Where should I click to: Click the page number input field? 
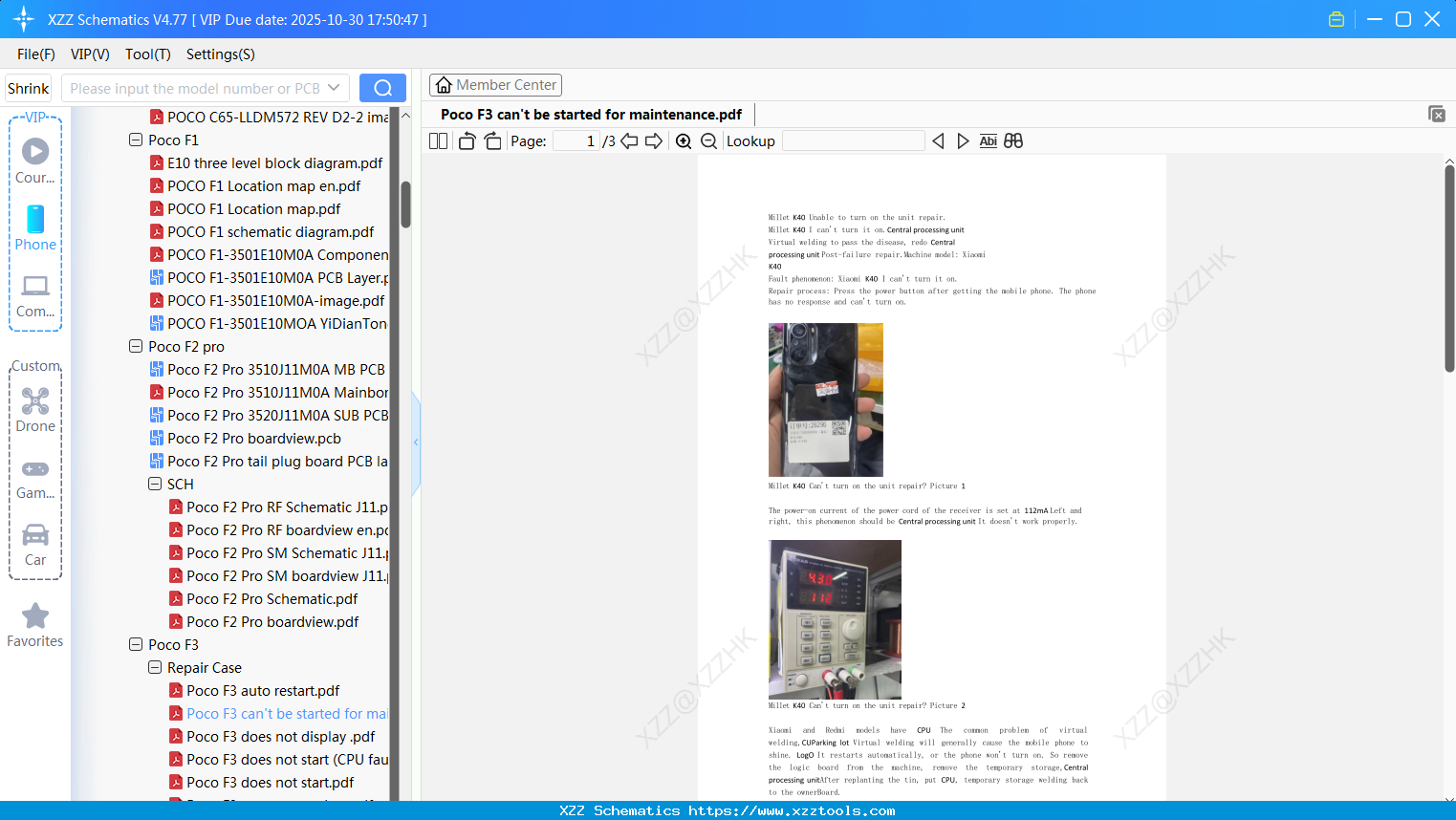coord(576,141)
